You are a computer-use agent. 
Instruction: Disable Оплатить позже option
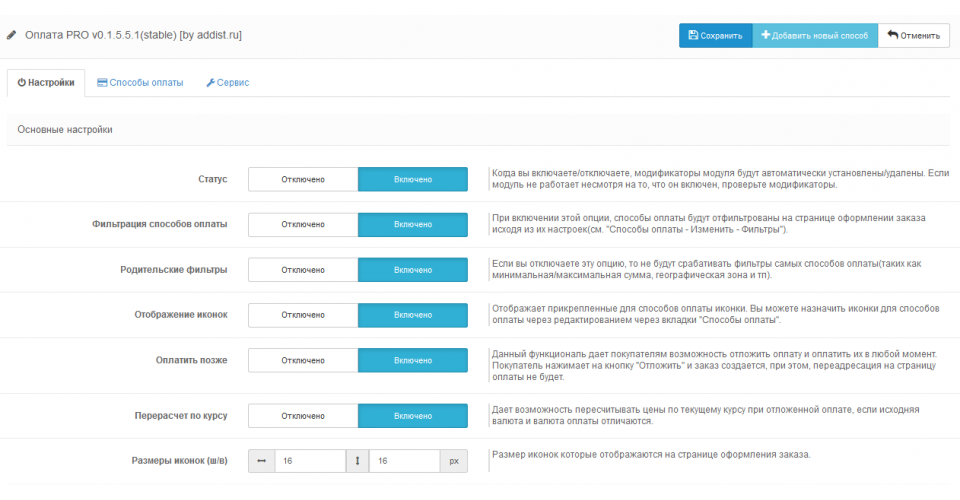(303, 360)
